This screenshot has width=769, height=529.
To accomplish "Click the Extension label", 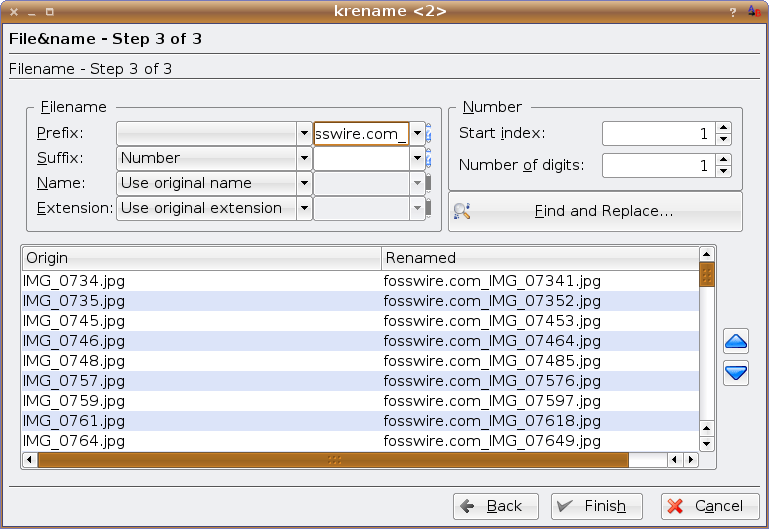I will click(x=75, y=208).
